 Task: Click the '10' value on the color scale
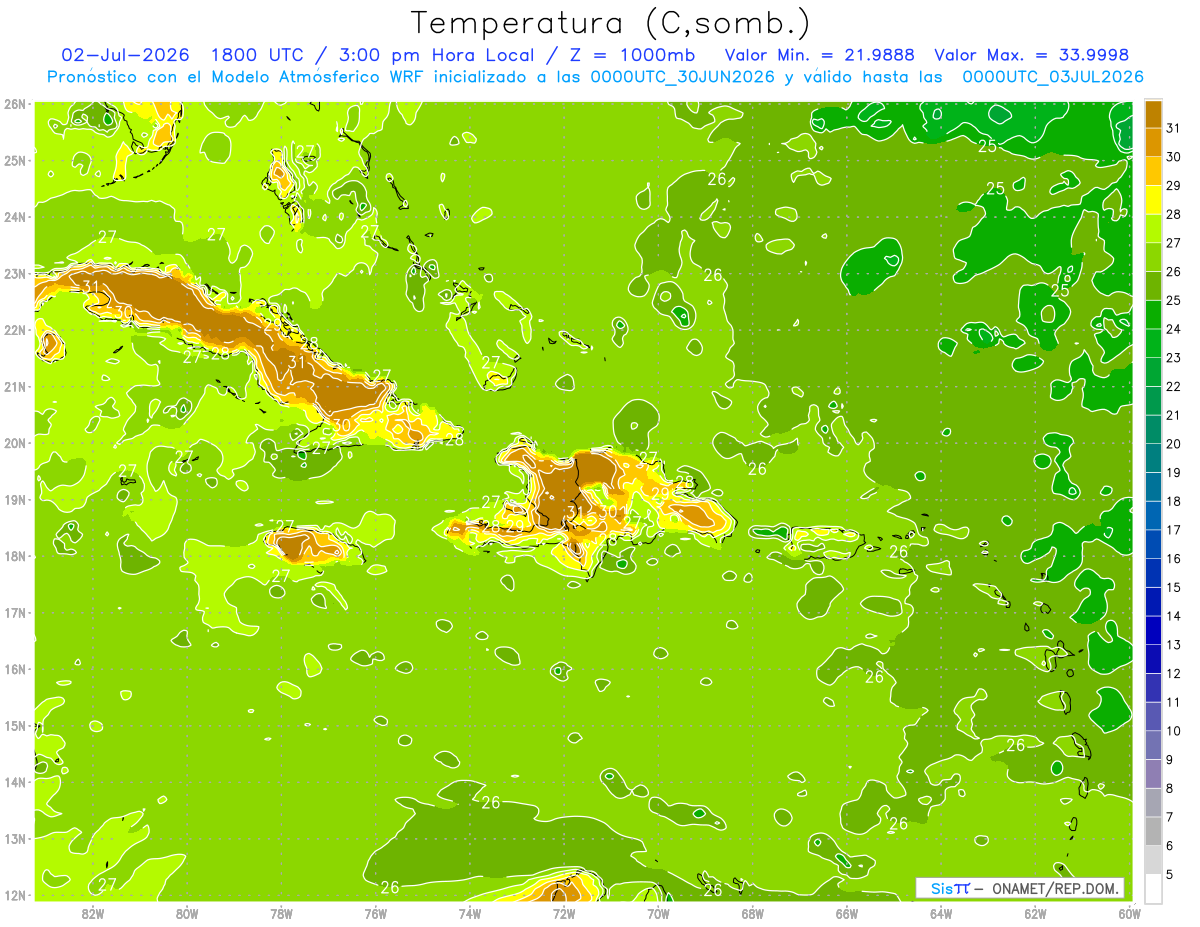pos(1173,731)
